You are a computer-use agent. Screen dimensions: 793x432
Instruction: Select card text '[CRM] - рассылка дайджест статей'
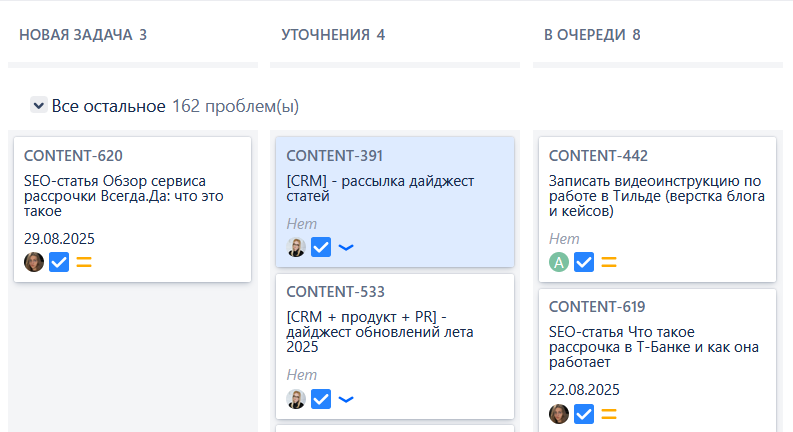[x=380, y=188]
